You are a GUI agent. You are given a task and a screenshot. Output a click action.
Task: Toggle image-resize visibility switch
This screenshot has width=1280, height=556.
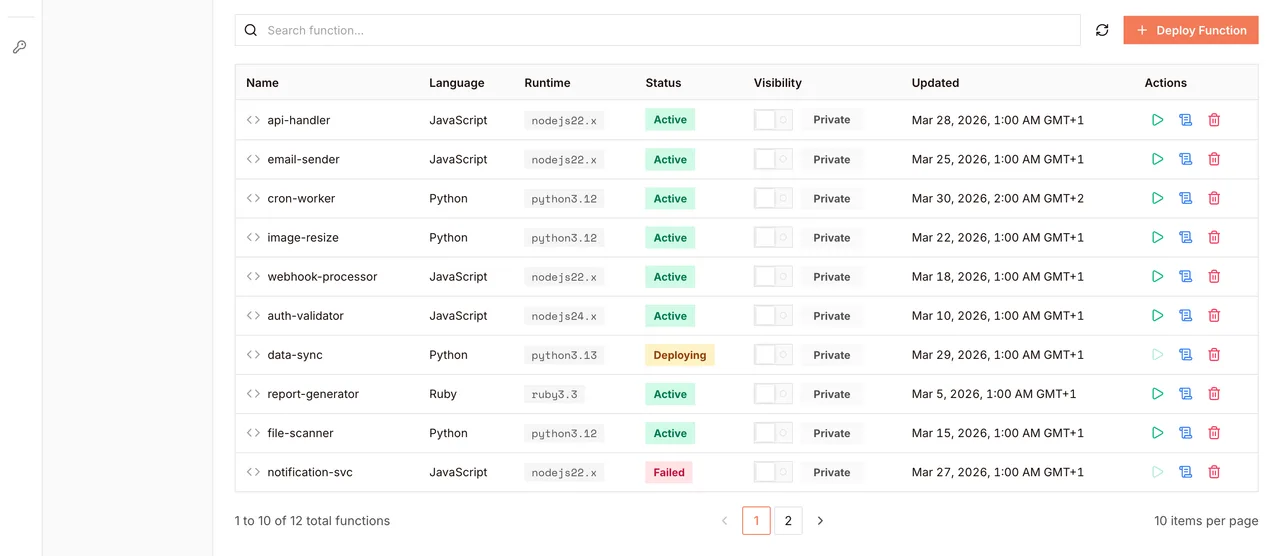tap(773, 237)
